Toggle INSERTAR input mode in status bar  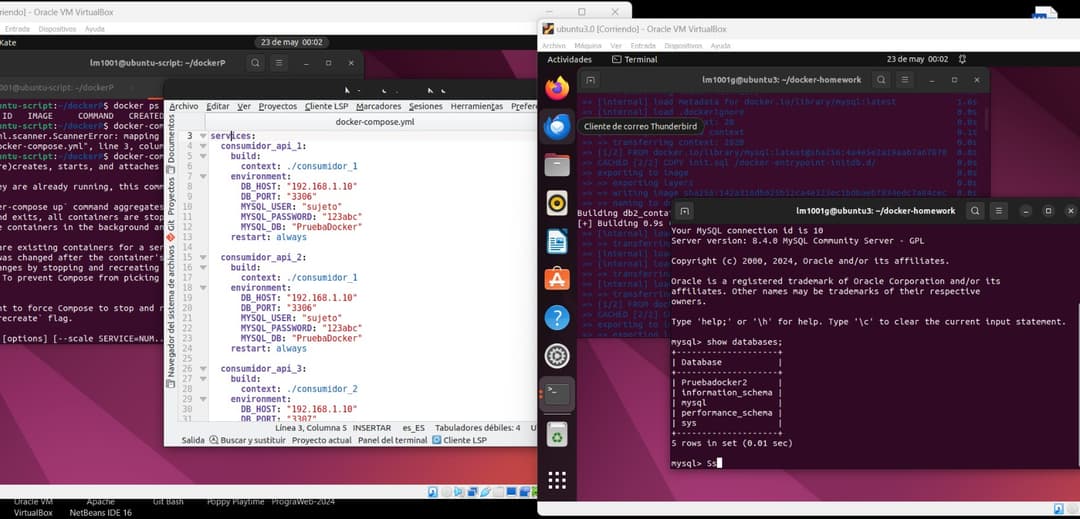click(372, 427)
